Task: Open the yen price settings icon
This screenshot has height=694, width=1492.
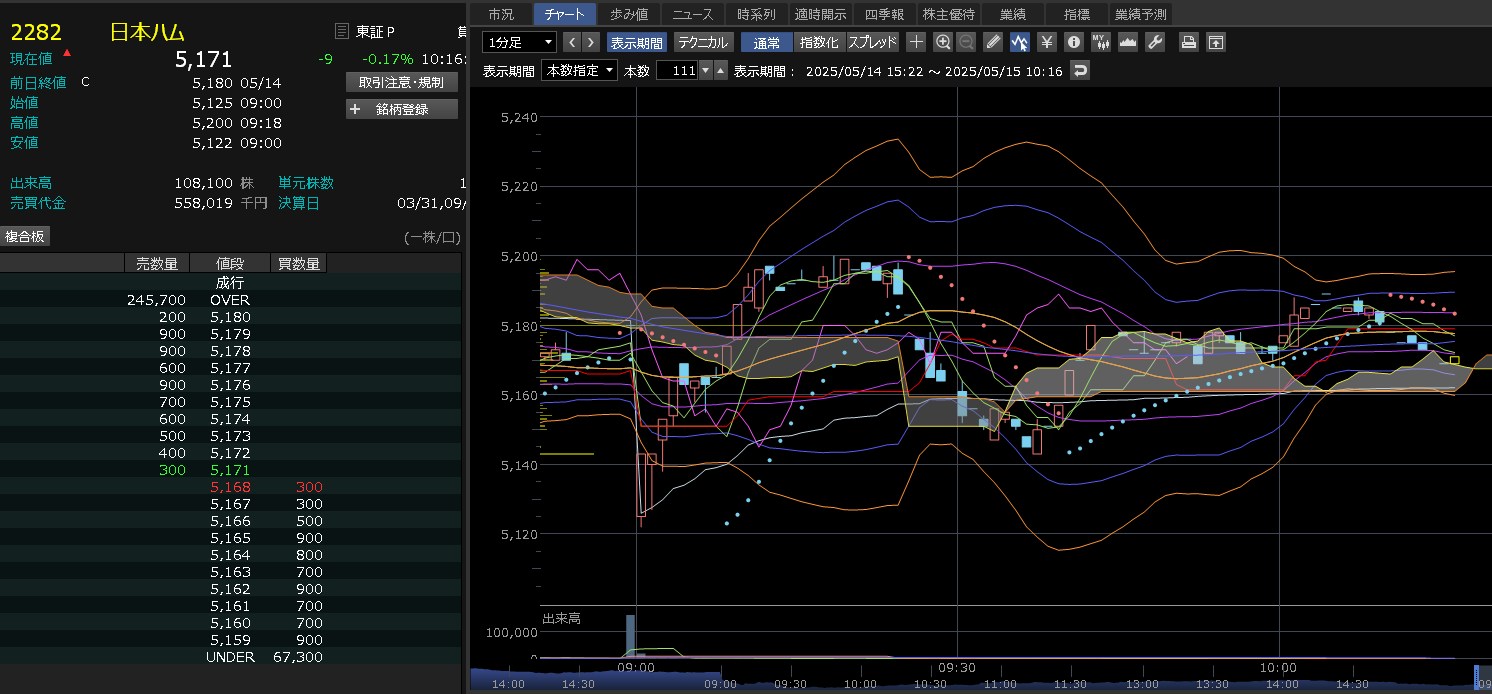Action: pos(1046,42)
